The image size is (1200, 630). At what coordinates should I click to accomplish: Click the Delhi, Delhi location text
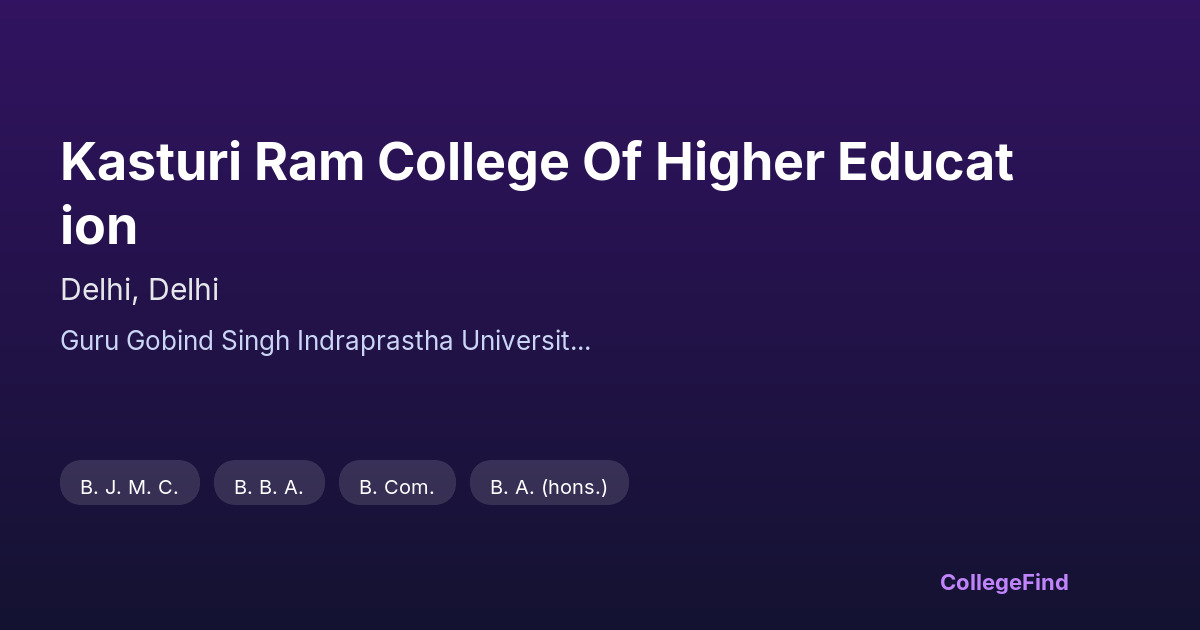(139, 290)
